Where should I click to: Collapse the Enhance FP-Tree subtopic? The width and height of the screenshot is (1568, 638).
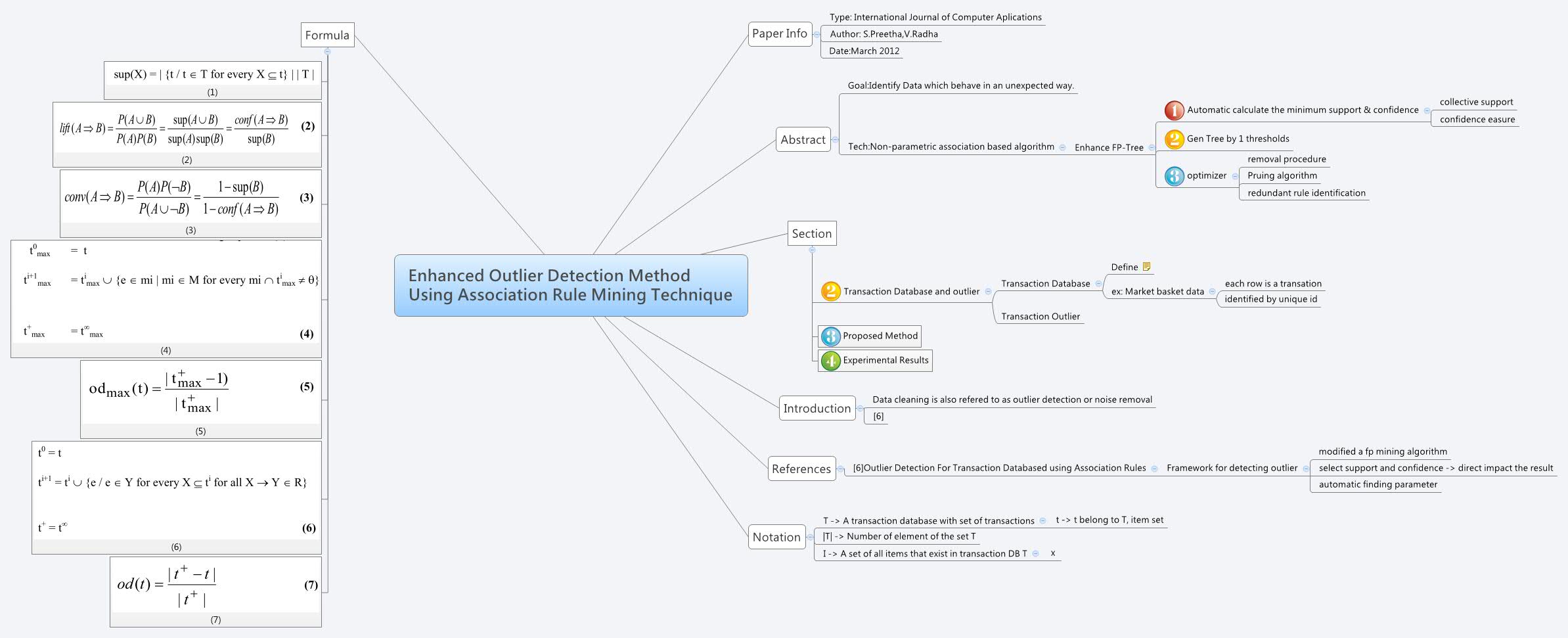1151,148
